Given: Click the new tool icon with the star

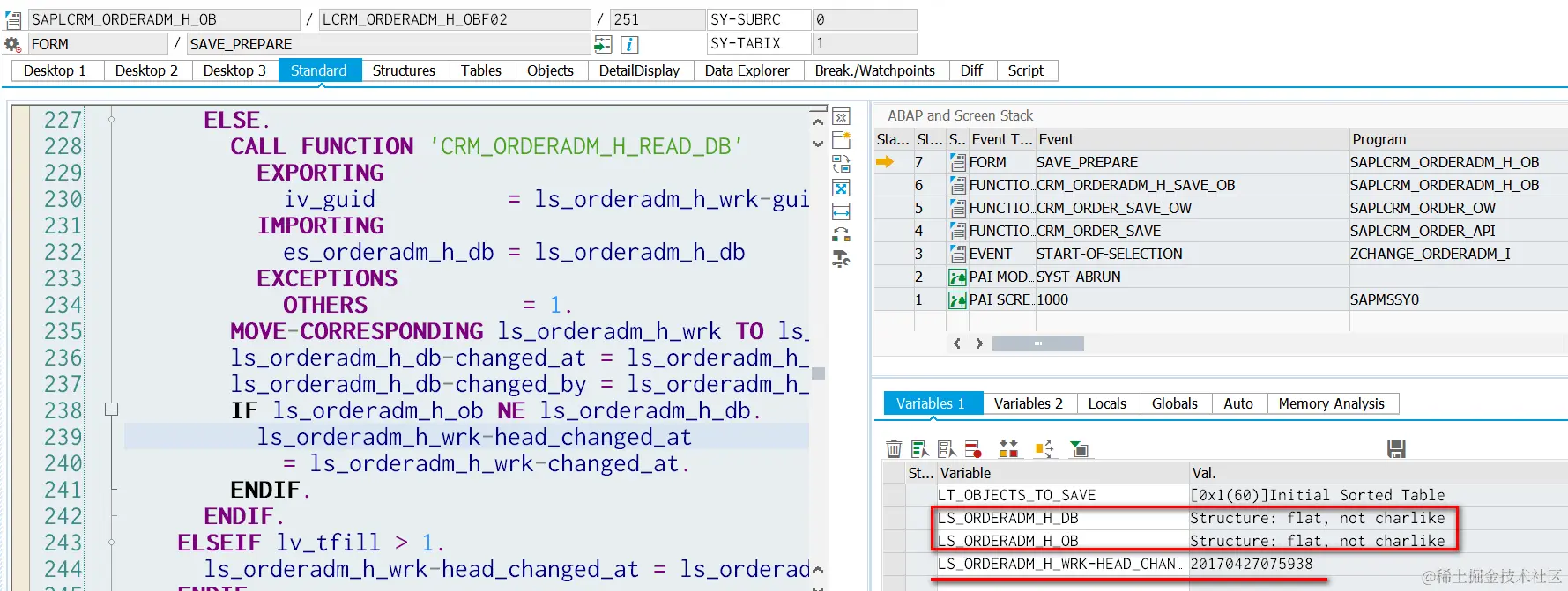Looking at the screenshot, I should pos(841,140).
